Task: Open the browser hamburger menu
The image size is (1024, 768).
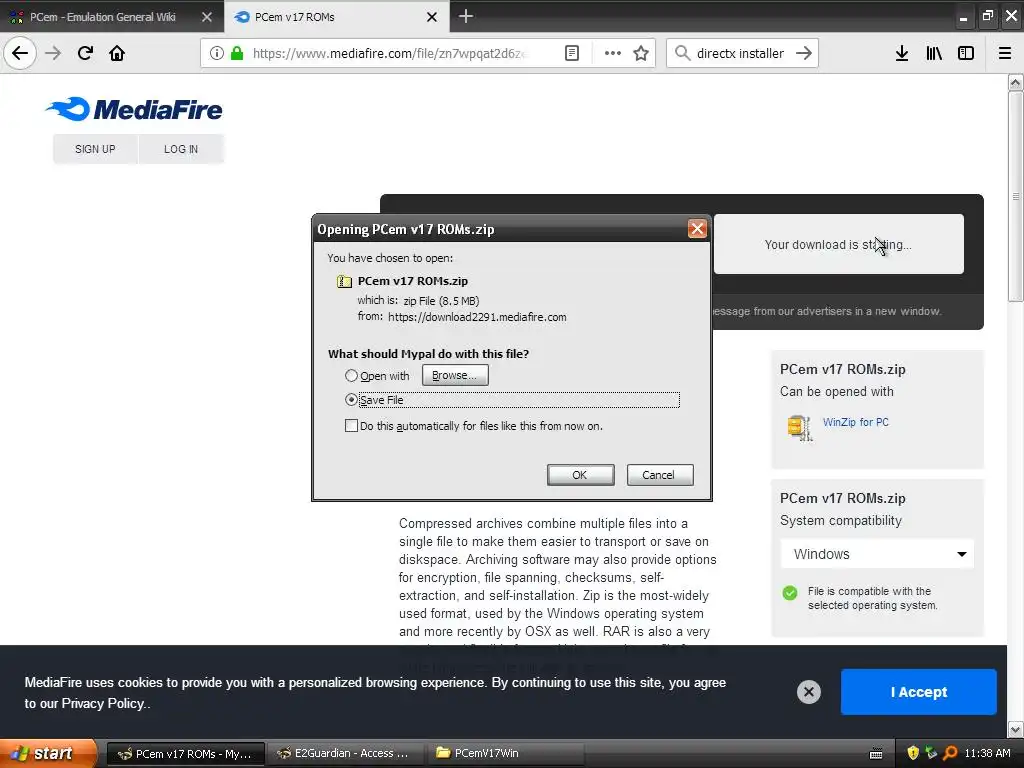Action: pyautogui.click(x=1005, y=53)
